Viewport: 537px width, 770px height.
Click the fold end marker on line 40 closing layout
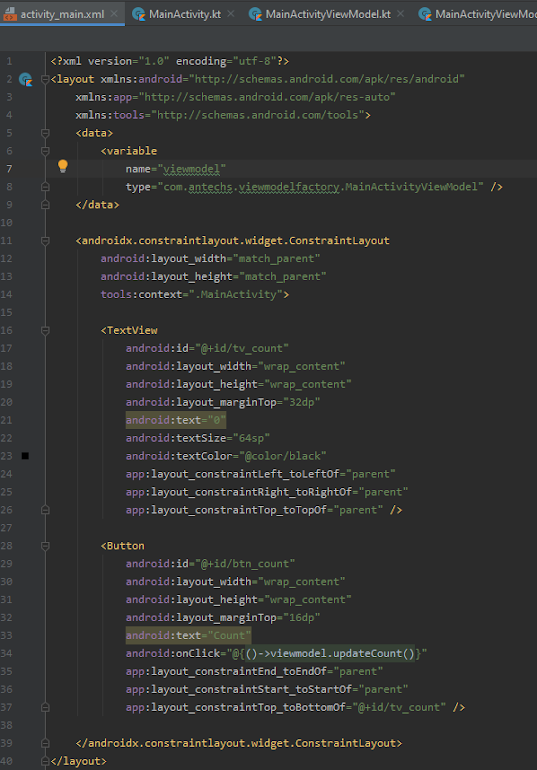coord(45,761)
